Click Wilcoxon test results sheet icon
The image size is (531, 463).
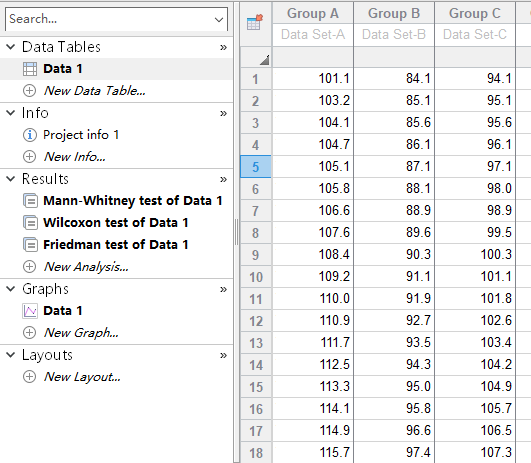coord(30,223)
